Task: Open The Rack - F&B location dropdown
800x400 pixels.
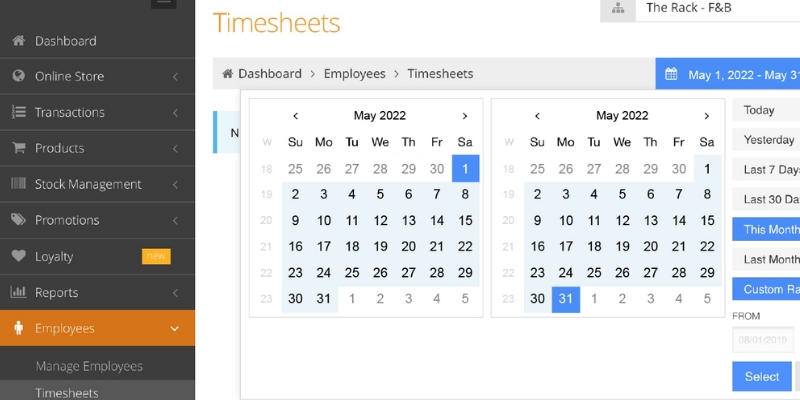Action: click(700, 8)
